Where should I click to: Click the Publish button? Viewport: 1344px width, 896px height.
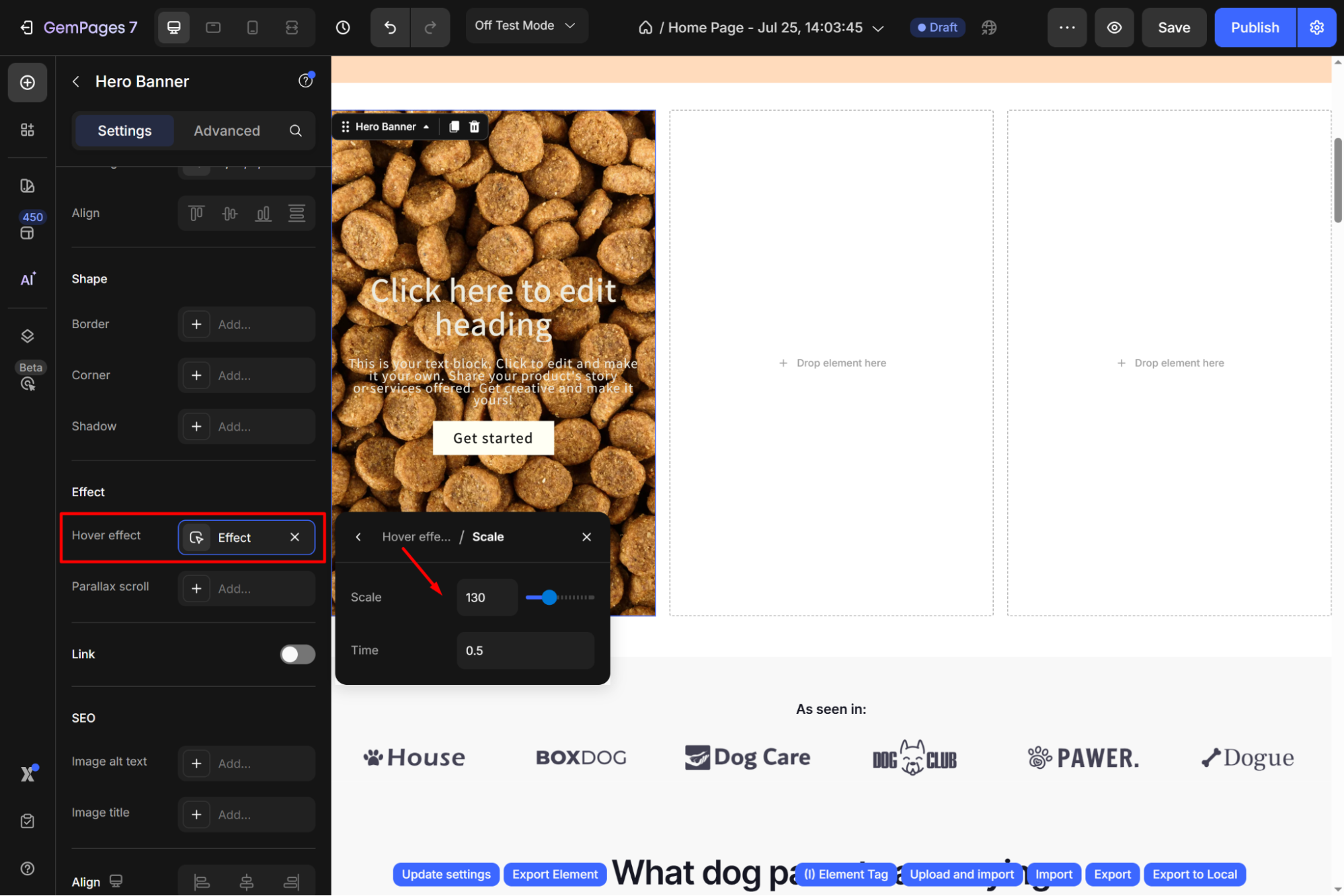1255,28
